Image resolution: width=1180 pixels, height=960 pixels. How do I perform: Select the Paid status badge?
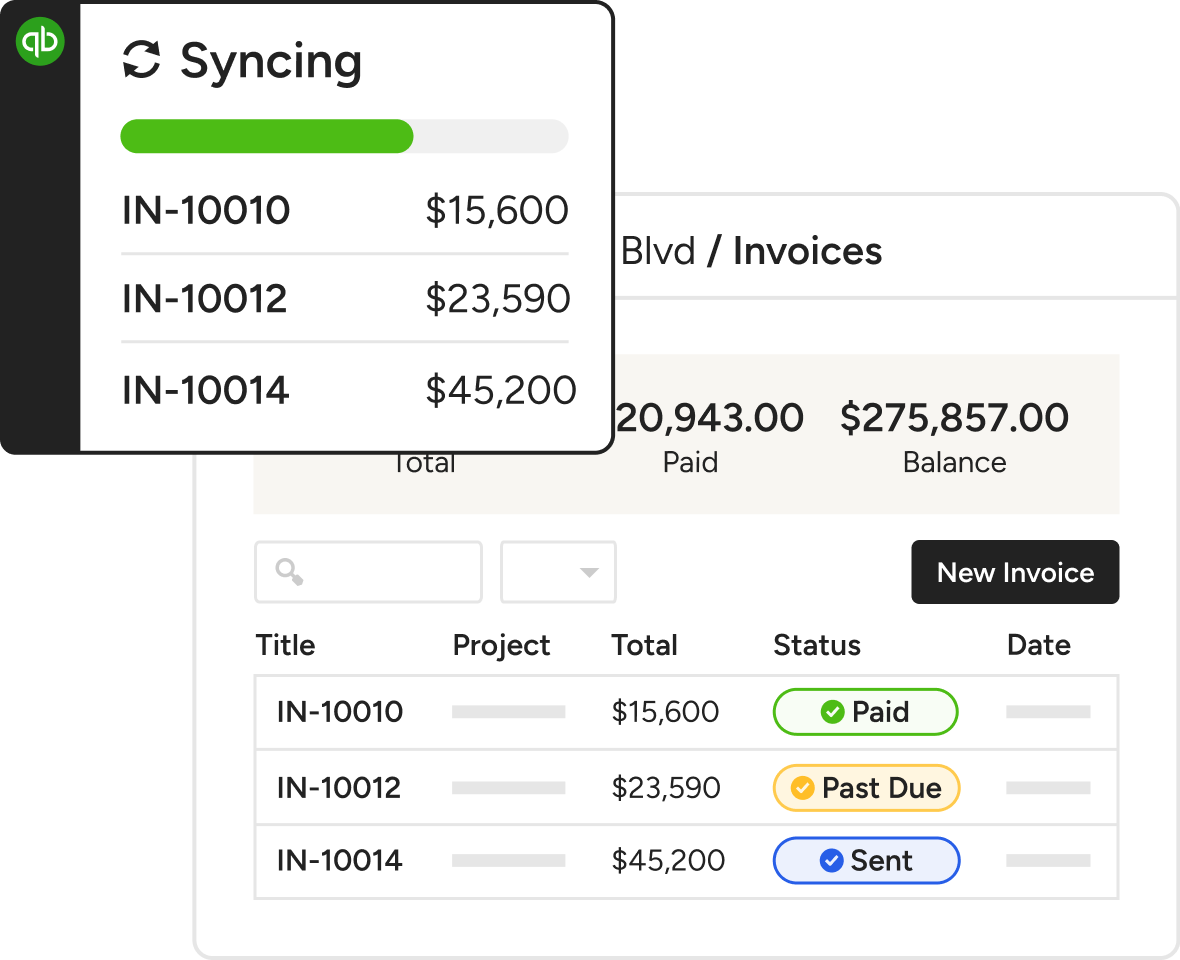865,712
